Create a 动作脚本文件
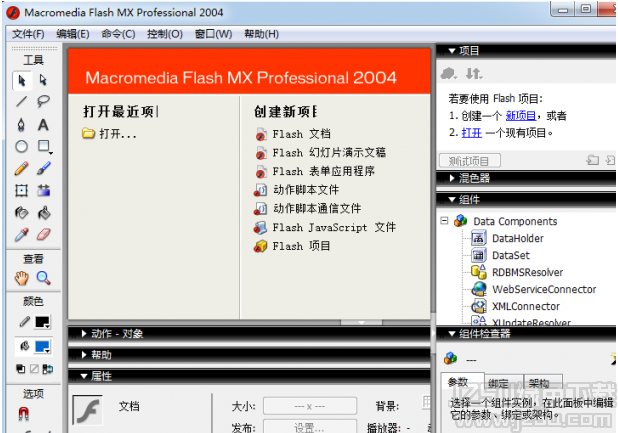The height and width of the screenshot is (433, 618). (x=296, y=190)
